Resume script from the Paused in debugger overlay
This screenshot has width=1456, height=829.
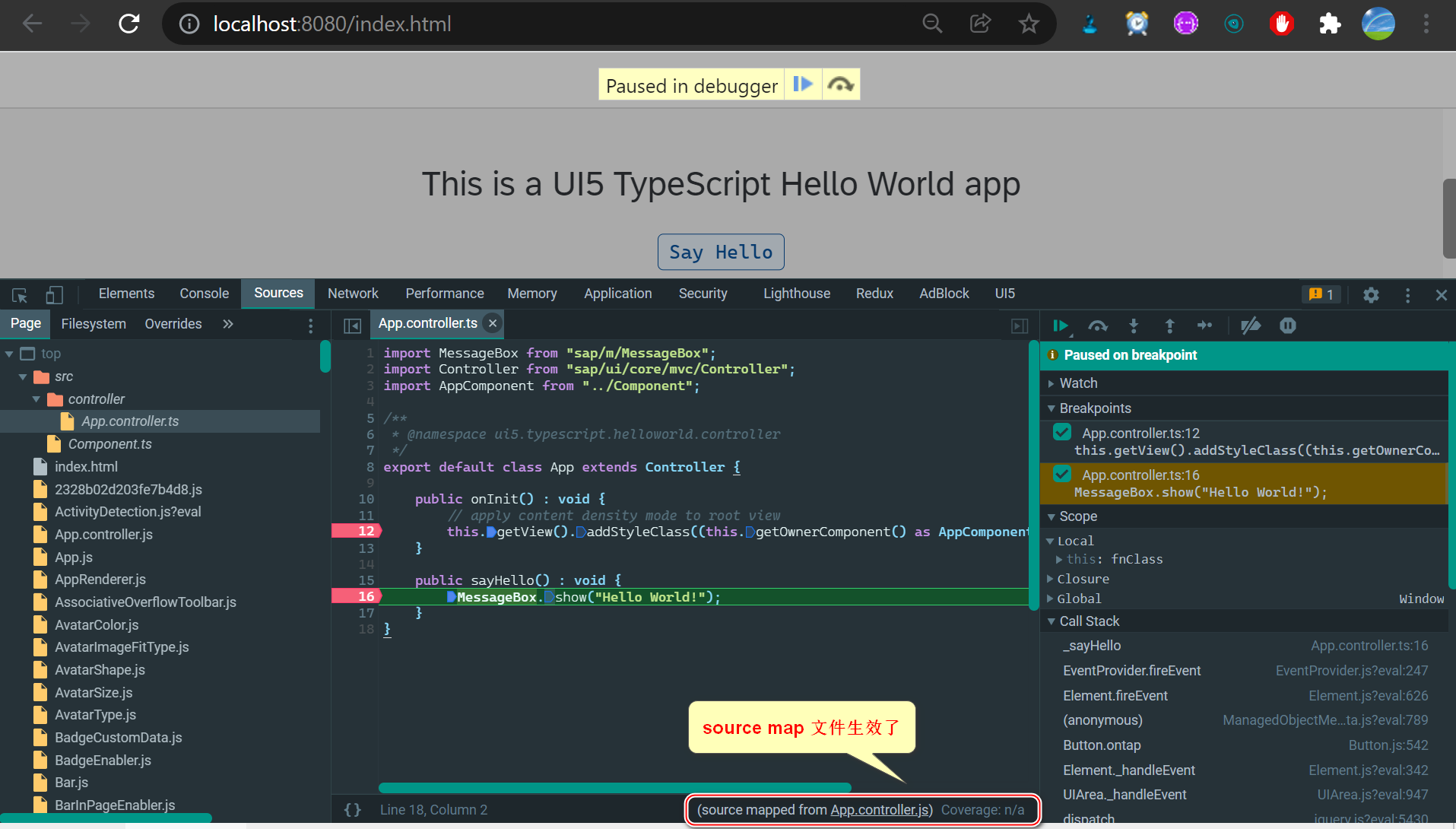[x=803, y=84]
